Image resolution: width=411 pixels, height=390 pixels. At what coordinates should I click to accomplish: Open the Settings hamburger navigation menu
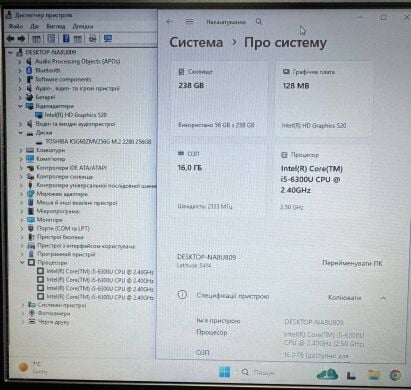click(189, 22)
